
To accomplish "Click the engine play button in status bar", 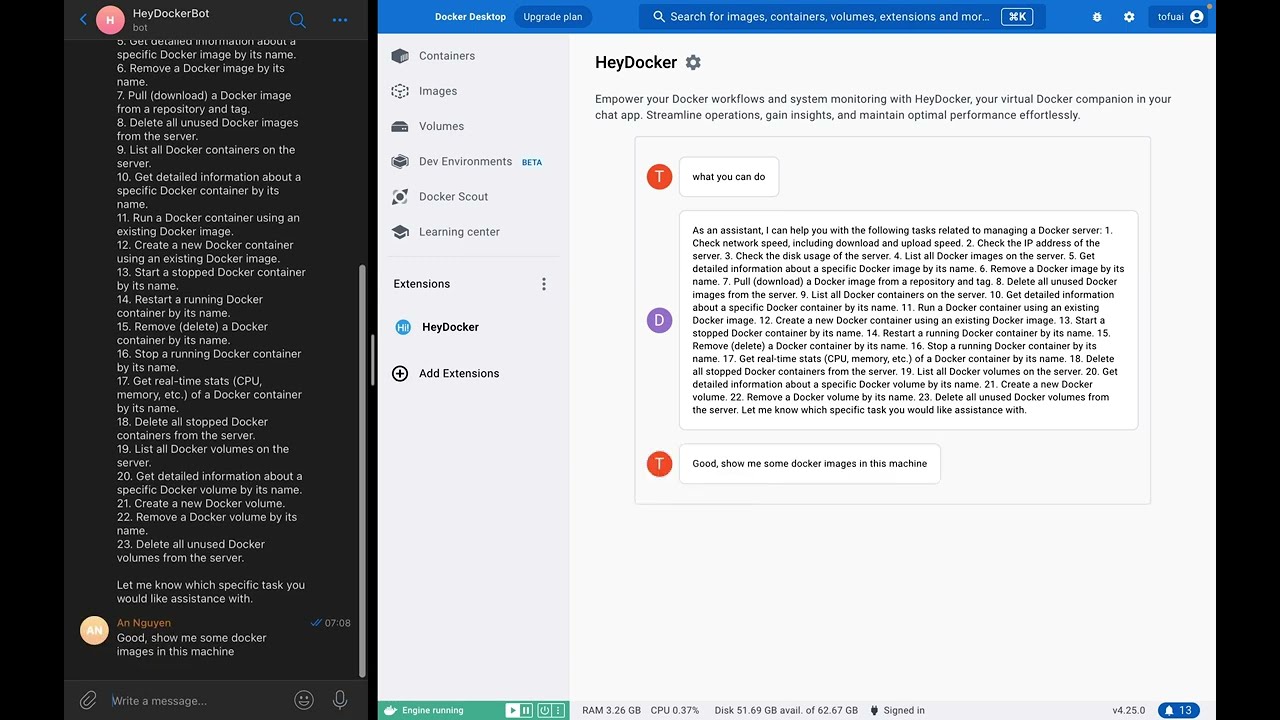I will tap(512, 710).
